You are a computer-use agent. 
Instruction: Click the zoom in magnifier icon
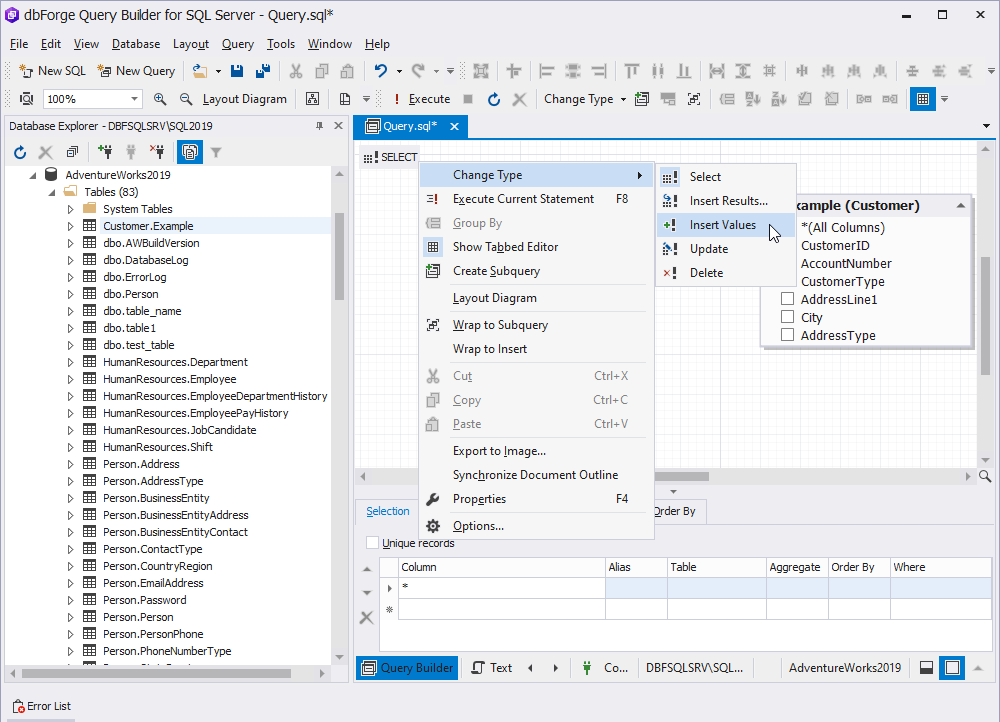coord(159,99)
